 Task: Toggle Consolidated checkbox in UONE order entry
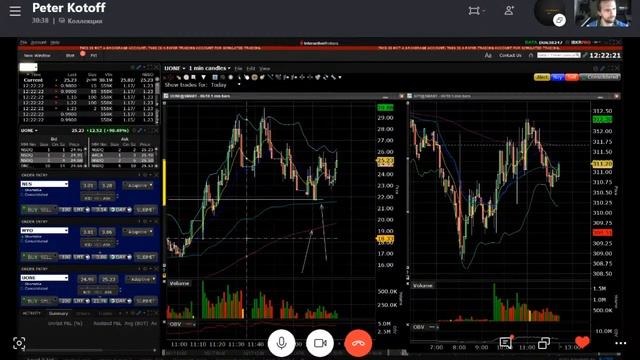(22, 289)
